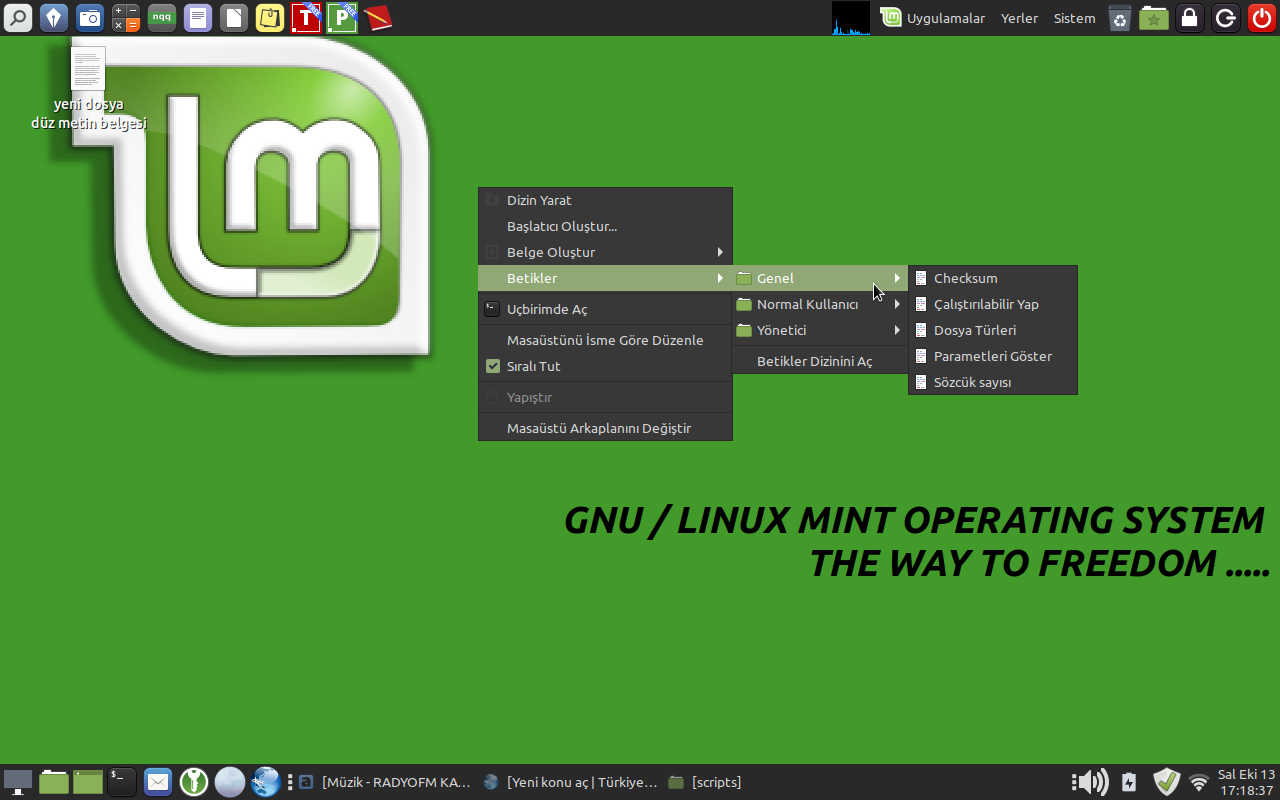The image size is (1280, 800).
Task: Open the green starred favorites folder
Action: (1154, 18)
